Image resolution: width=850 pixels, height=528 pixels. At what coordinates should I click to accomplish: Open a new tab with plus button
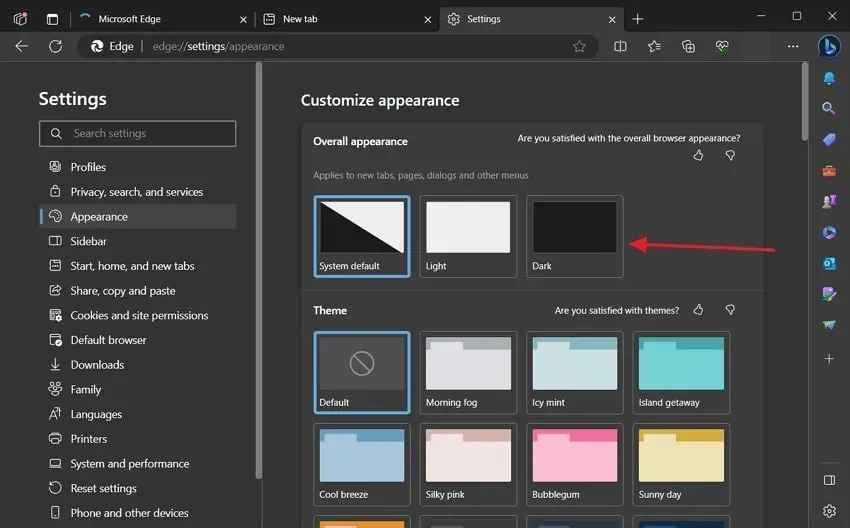[x=638, y=20]
